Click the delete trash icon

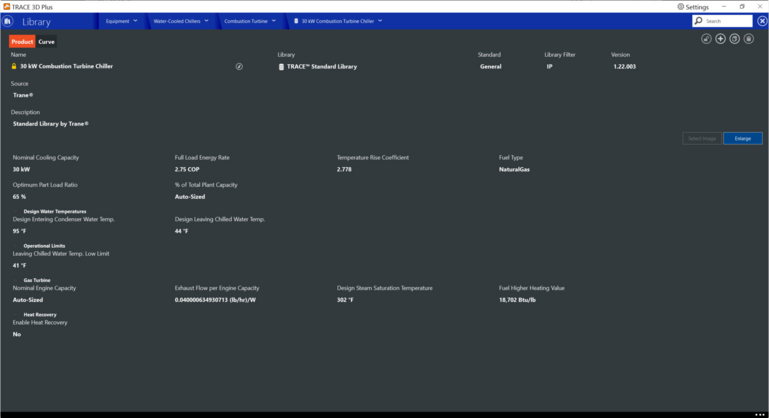pos(749,39)
